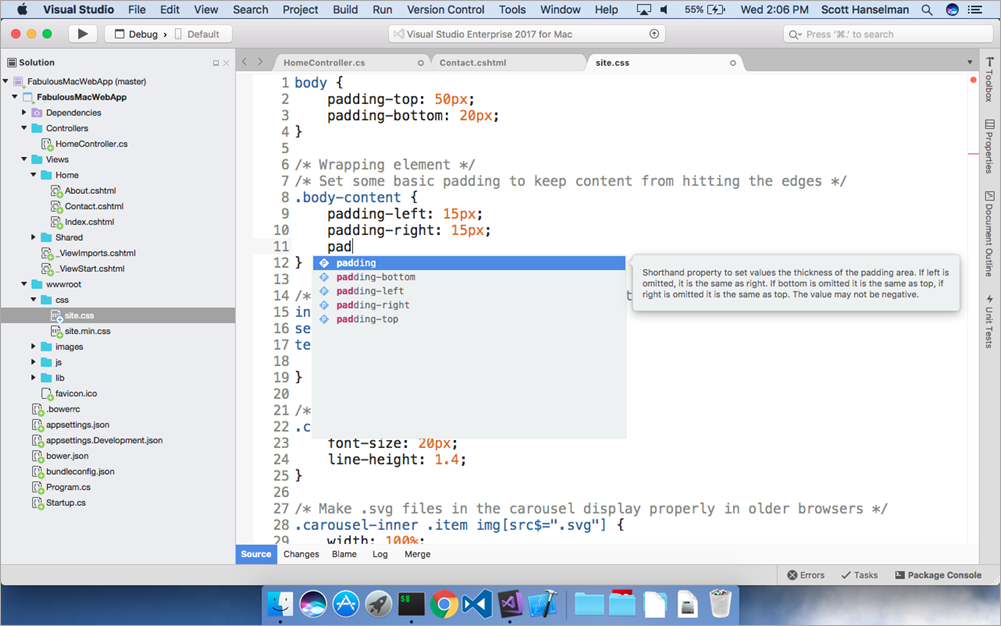Open the Version Control menu
Viewport: 1001px width, 626px height.
click(x=446, y=10)
